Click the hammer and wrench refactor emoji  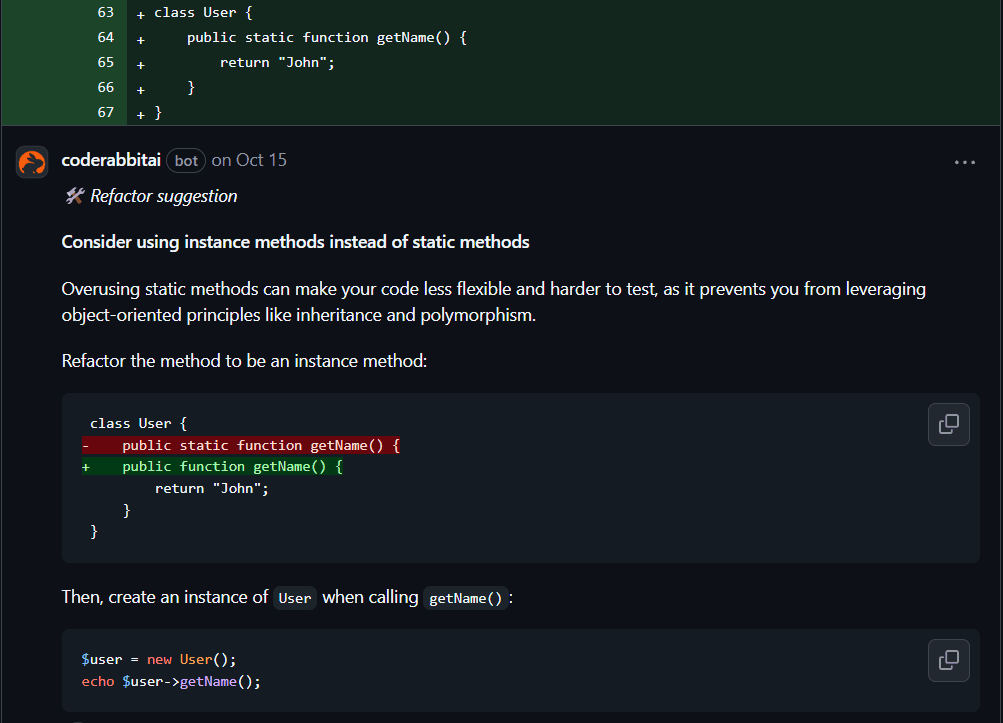(x=74, y=196)
